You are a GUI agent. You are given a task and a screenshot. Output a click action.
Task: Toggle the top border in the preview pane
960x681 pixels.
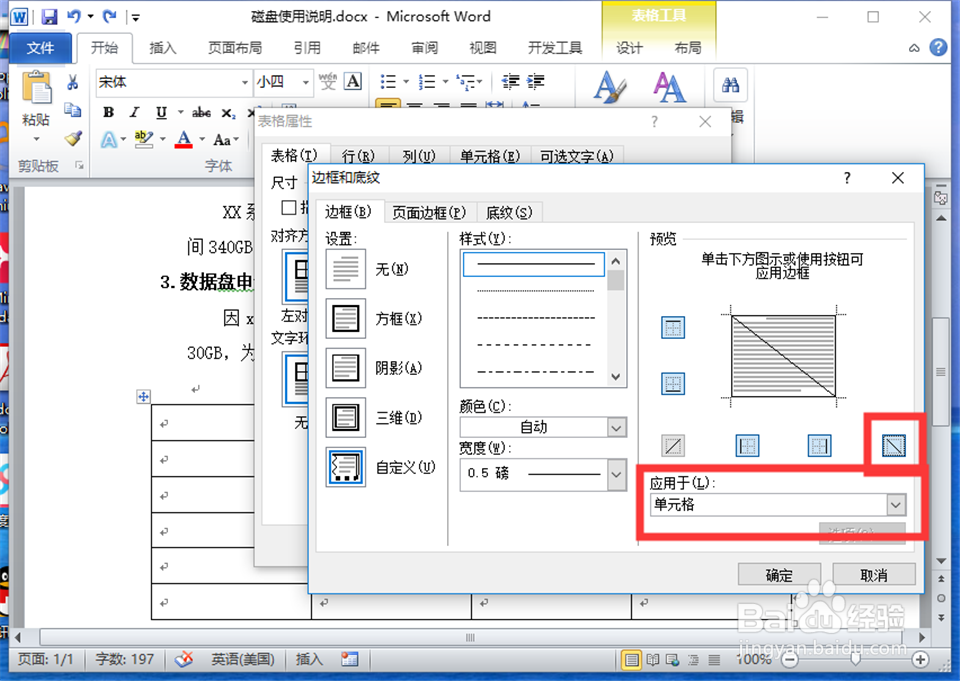coord(672,327)
